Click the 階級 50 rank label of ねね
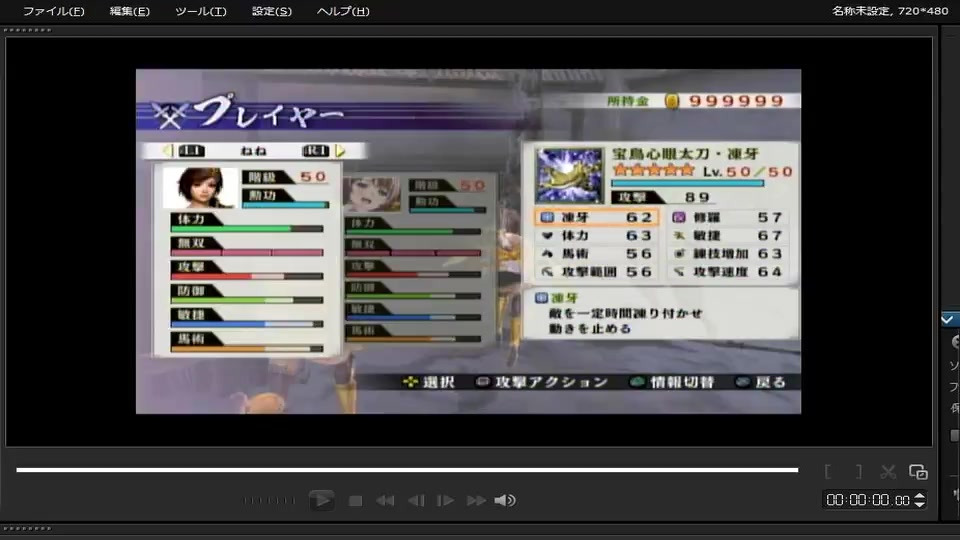This screenshot has width=960, height=540. click(285, 177)
